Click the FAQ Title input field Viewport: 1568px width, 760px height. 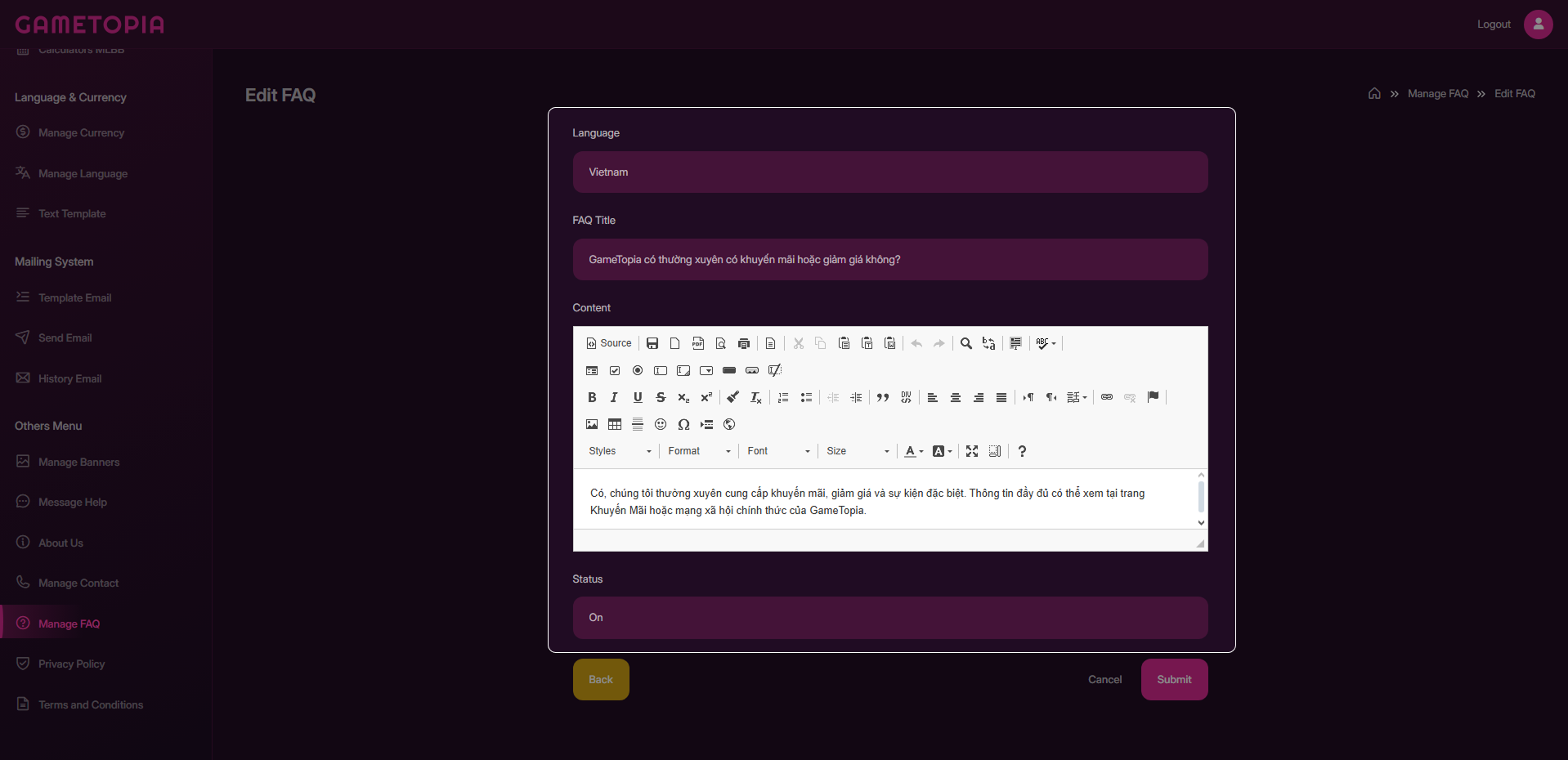pos(890,260)
